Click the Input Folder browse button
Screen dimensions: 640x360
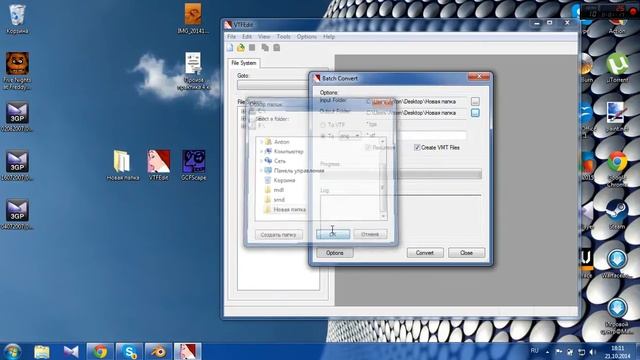[475, 101]
